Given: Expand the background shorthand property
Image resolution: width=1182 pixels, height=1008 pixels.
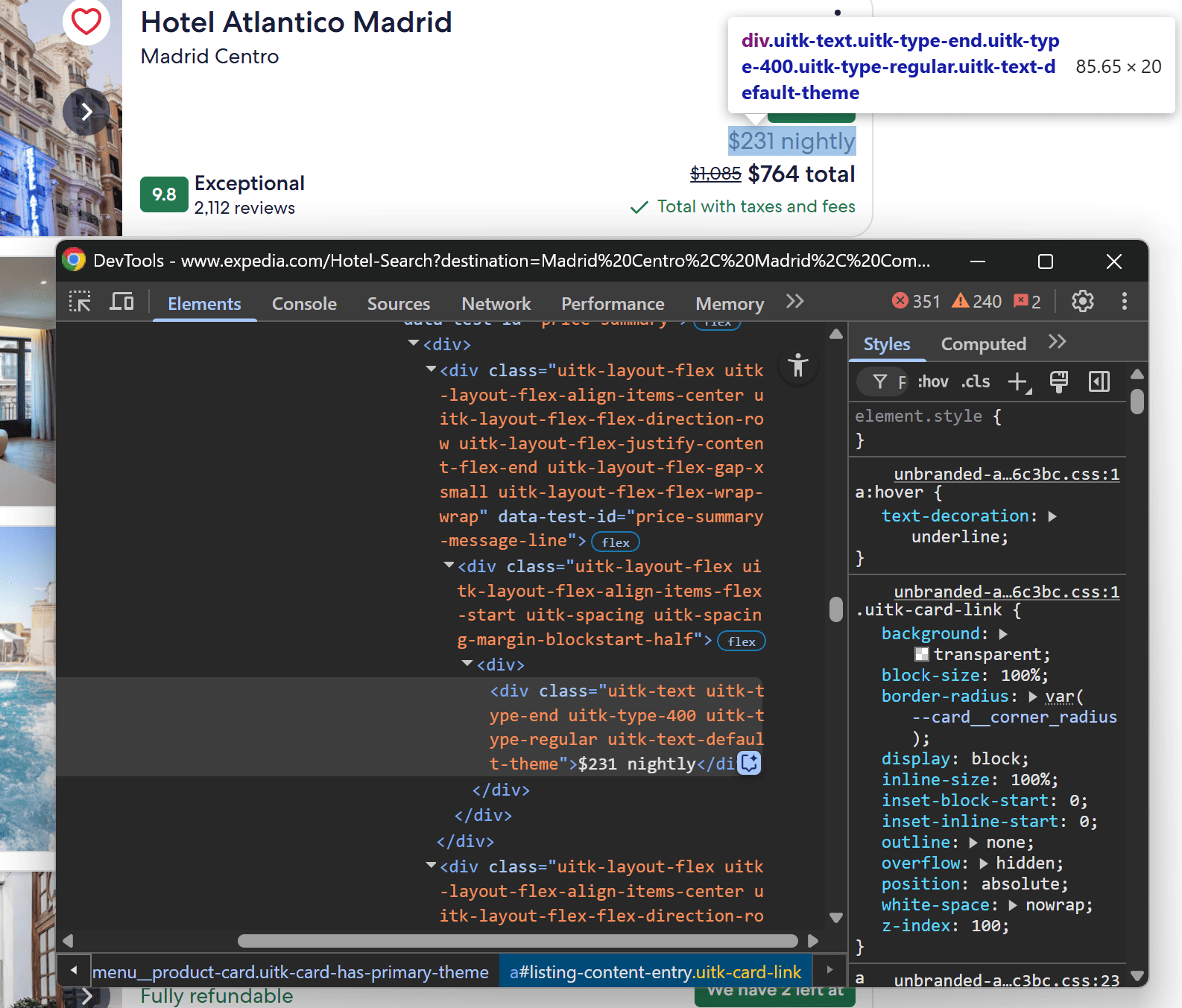Looking at the screenshot, I should pyautogui.click(x=1003, y=634).
